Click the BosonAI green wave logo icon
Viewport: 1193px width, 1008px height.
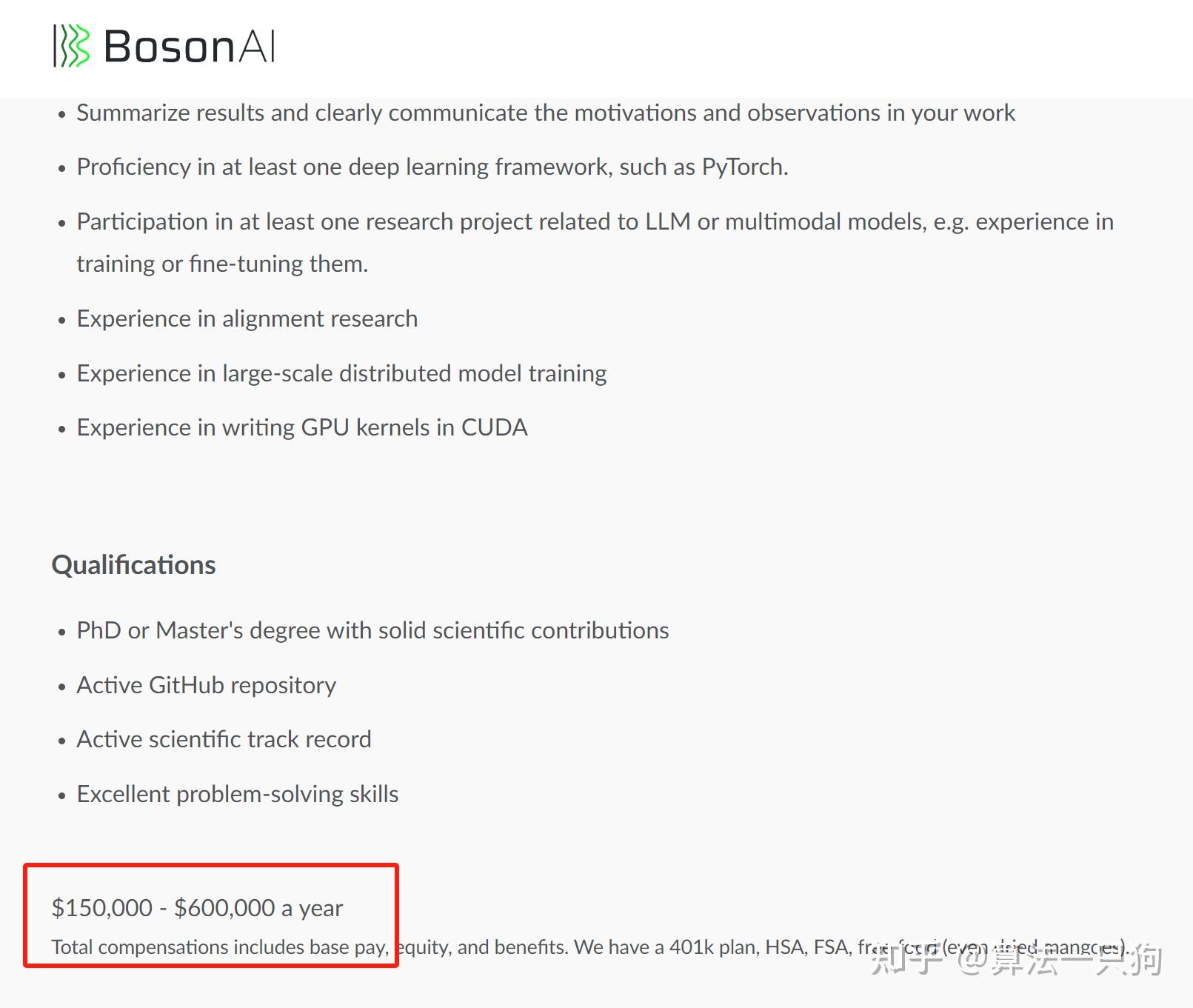point(72,46)
